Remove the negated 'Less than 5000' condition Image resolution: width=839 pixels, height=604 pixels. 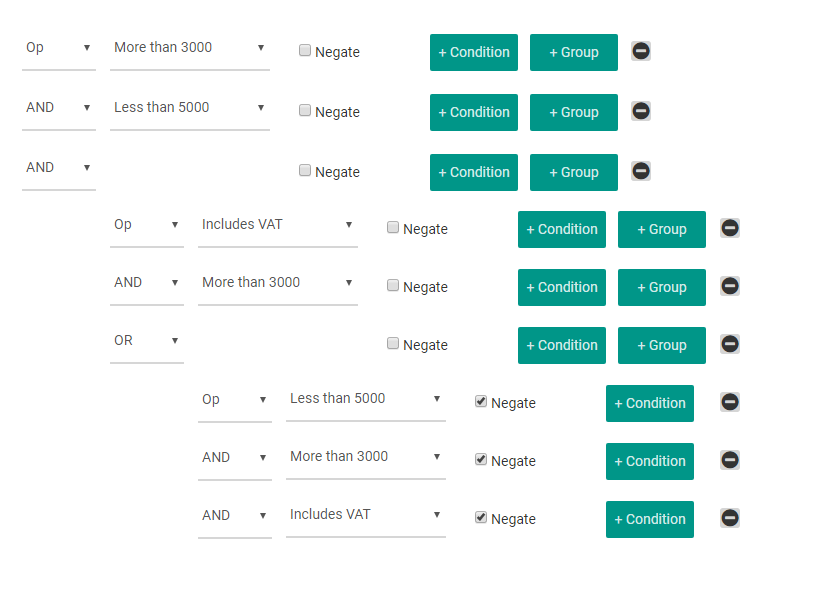[729, 402]
